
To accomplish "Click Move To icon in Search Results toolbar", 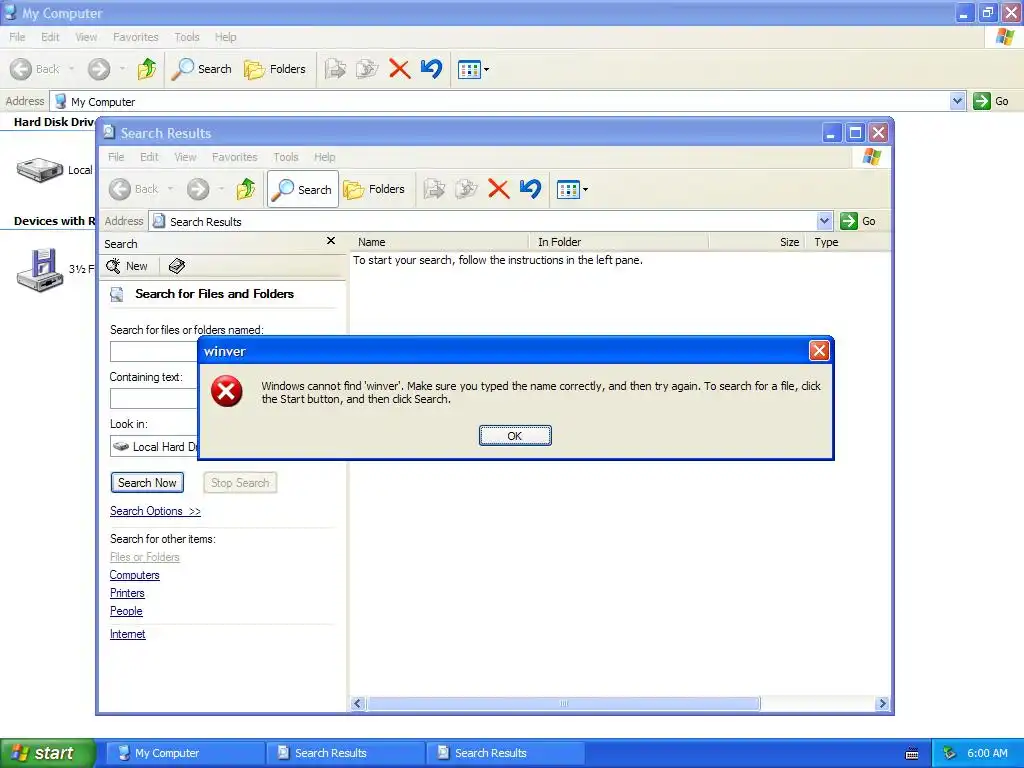I will pyautogui.click(x=434, y=189).
